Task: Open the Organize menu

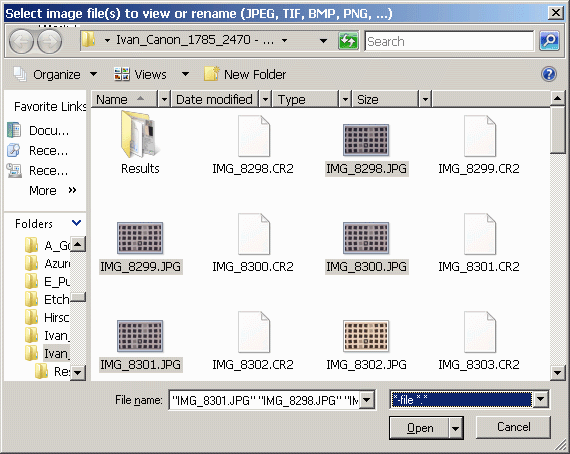Action: coord(55,75)
